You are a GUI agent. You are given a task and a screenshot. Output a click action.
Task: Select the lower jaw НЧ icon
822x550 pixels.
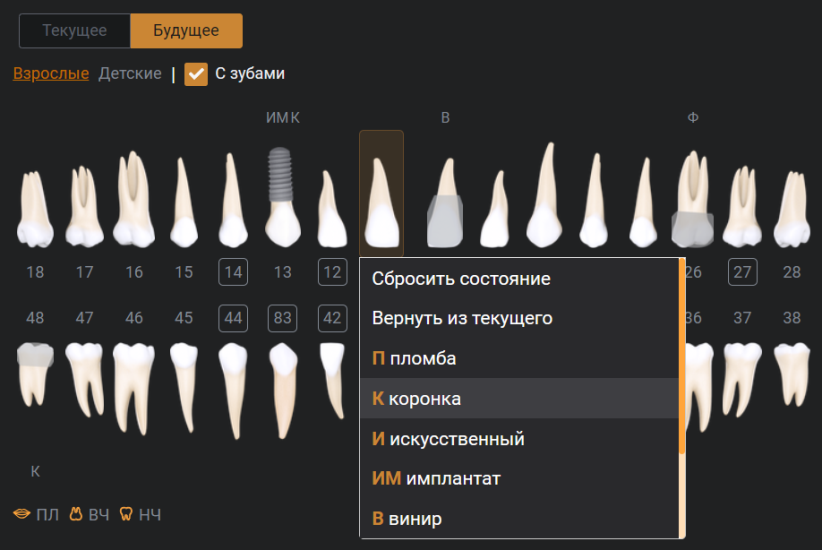click(x=126, y=515)
